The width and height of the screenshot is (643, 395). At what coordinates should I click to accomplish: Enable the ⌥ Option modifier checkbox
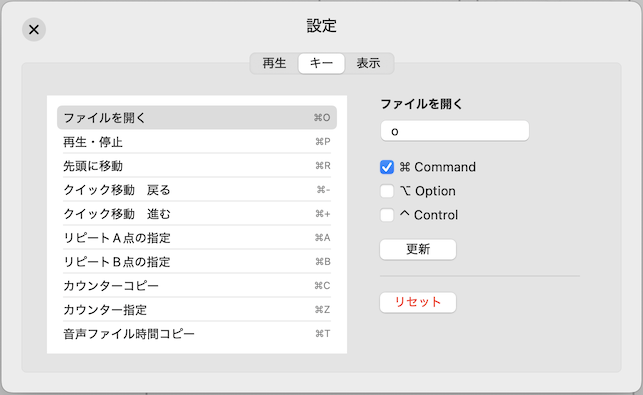[387, 191]
